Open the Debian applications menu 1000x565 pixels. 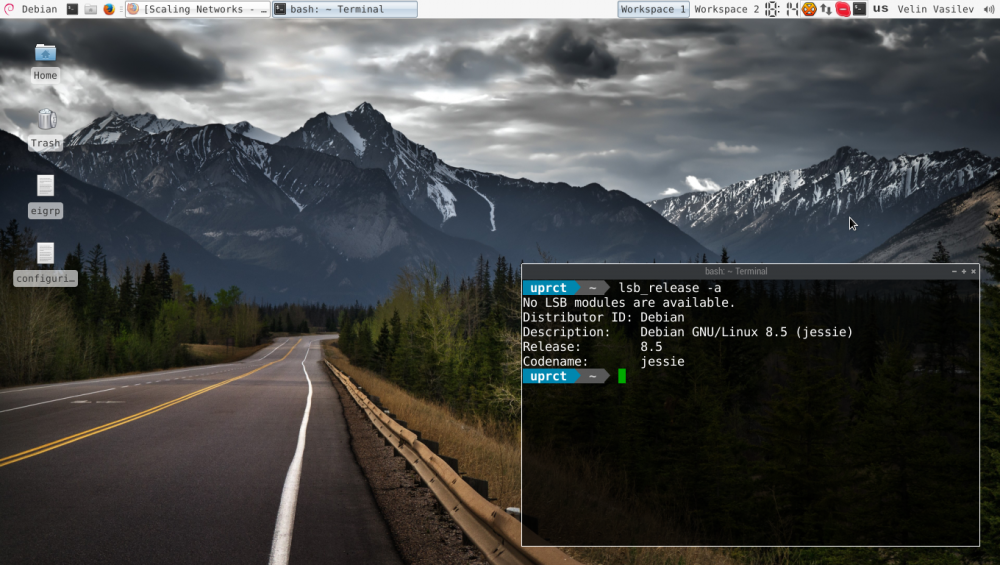click(x=30, y=9)
